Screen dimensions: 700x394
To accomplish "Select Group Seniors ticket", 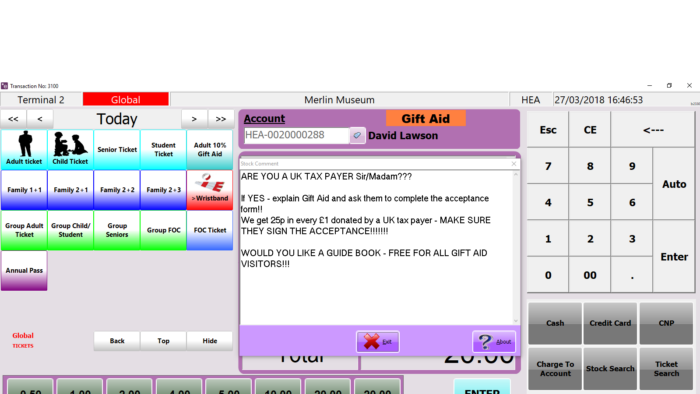I will tap(117, 230).
